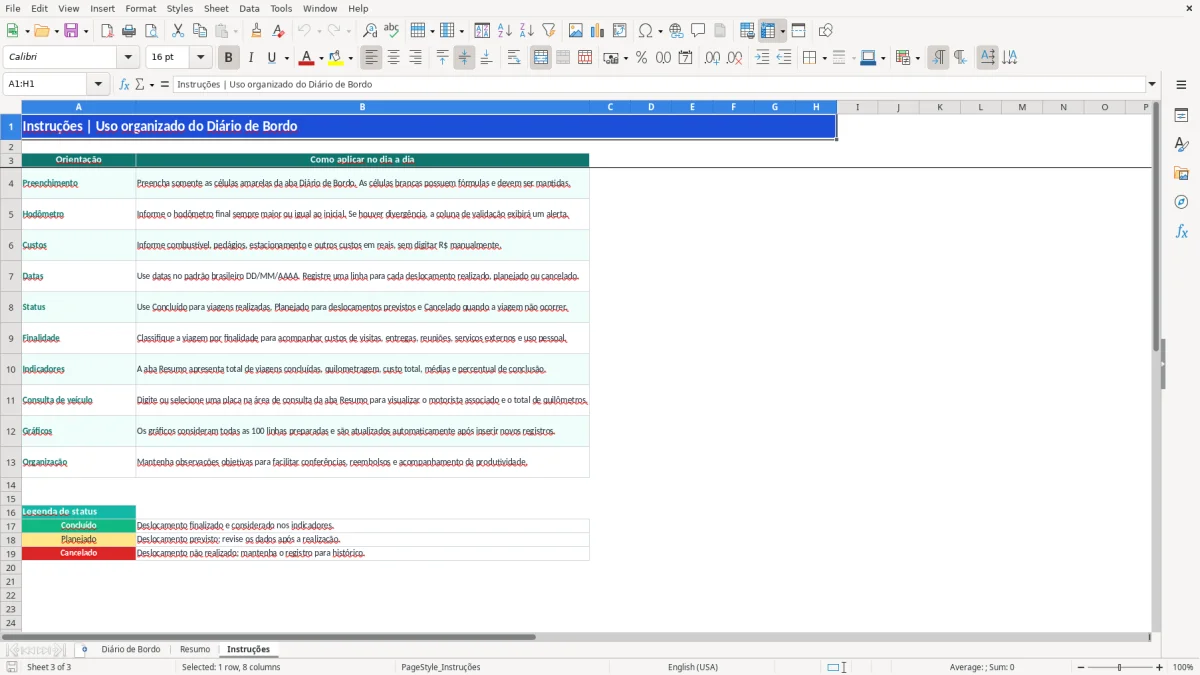This screenshot has width=1200, height=675.
Task: Add a decimal place
Action: click(x=713, y=58)
